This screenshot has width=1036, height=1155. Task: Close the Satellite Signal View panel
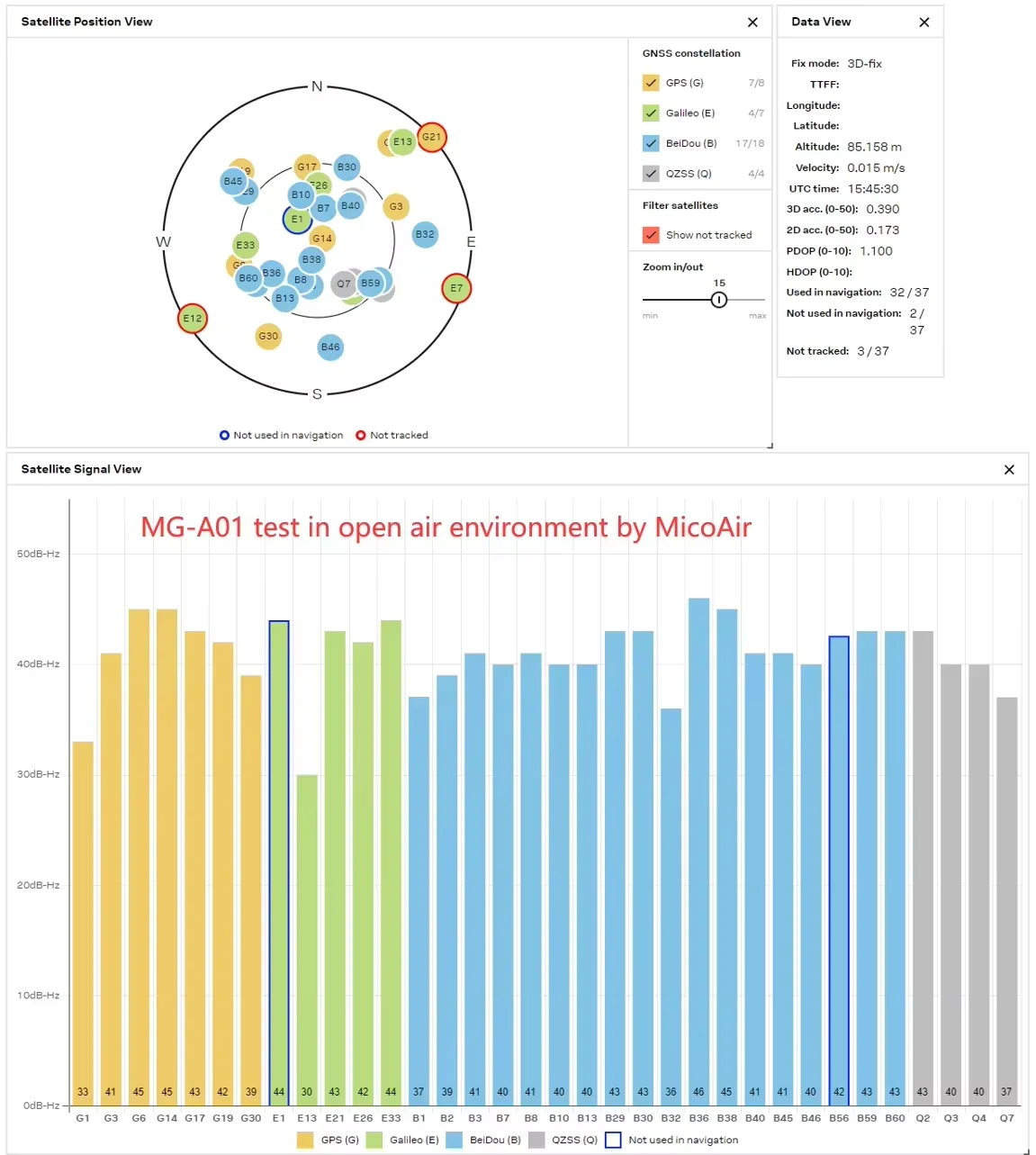click(1009, 470)
